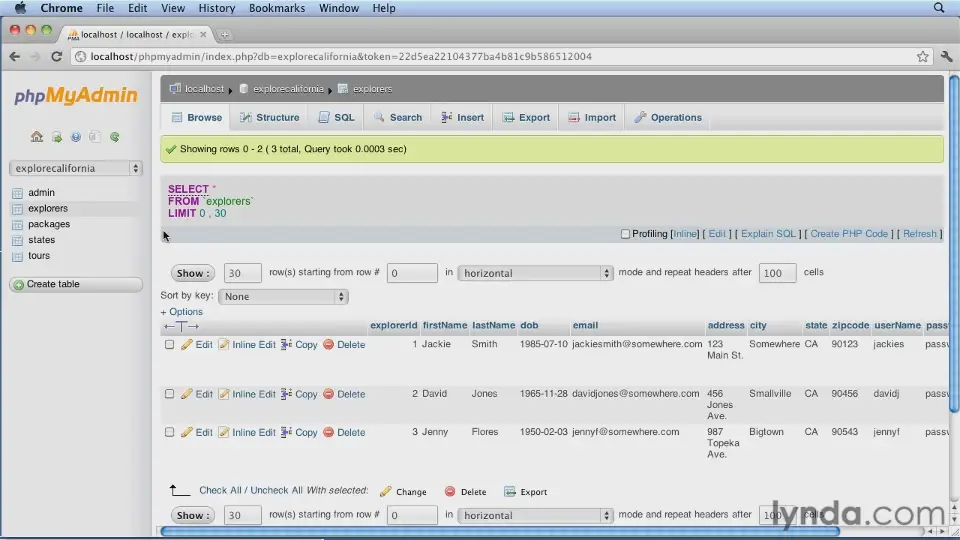Click the table icon beside states
The width and height of the screenshot is (960, 540).
[x=17, y=241]
